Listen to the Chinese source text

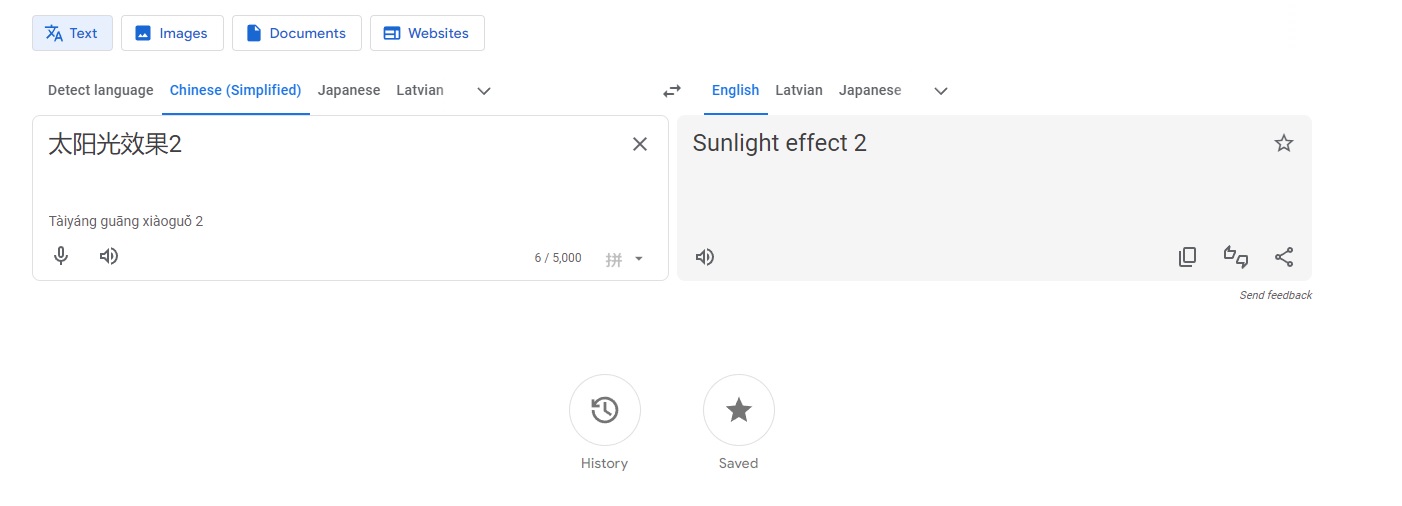pyautogui.click(x=109, y=256)
